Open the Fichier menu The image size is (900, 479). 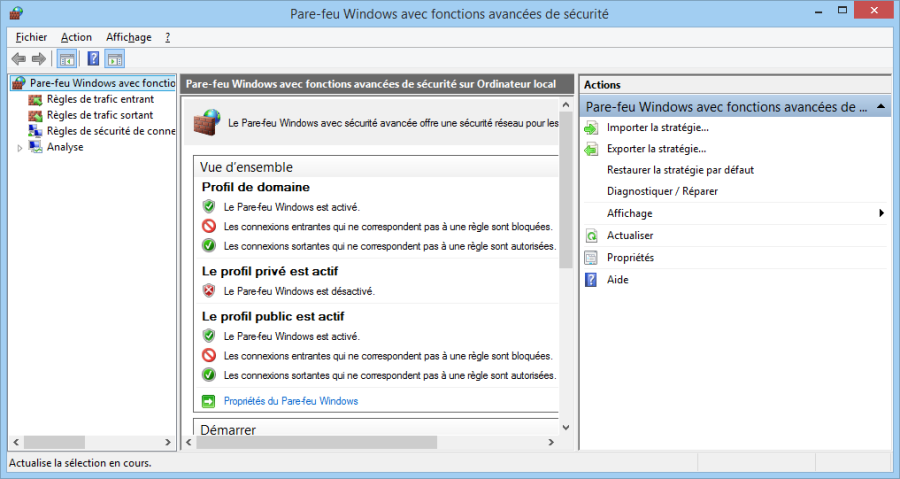click(31, 37)
